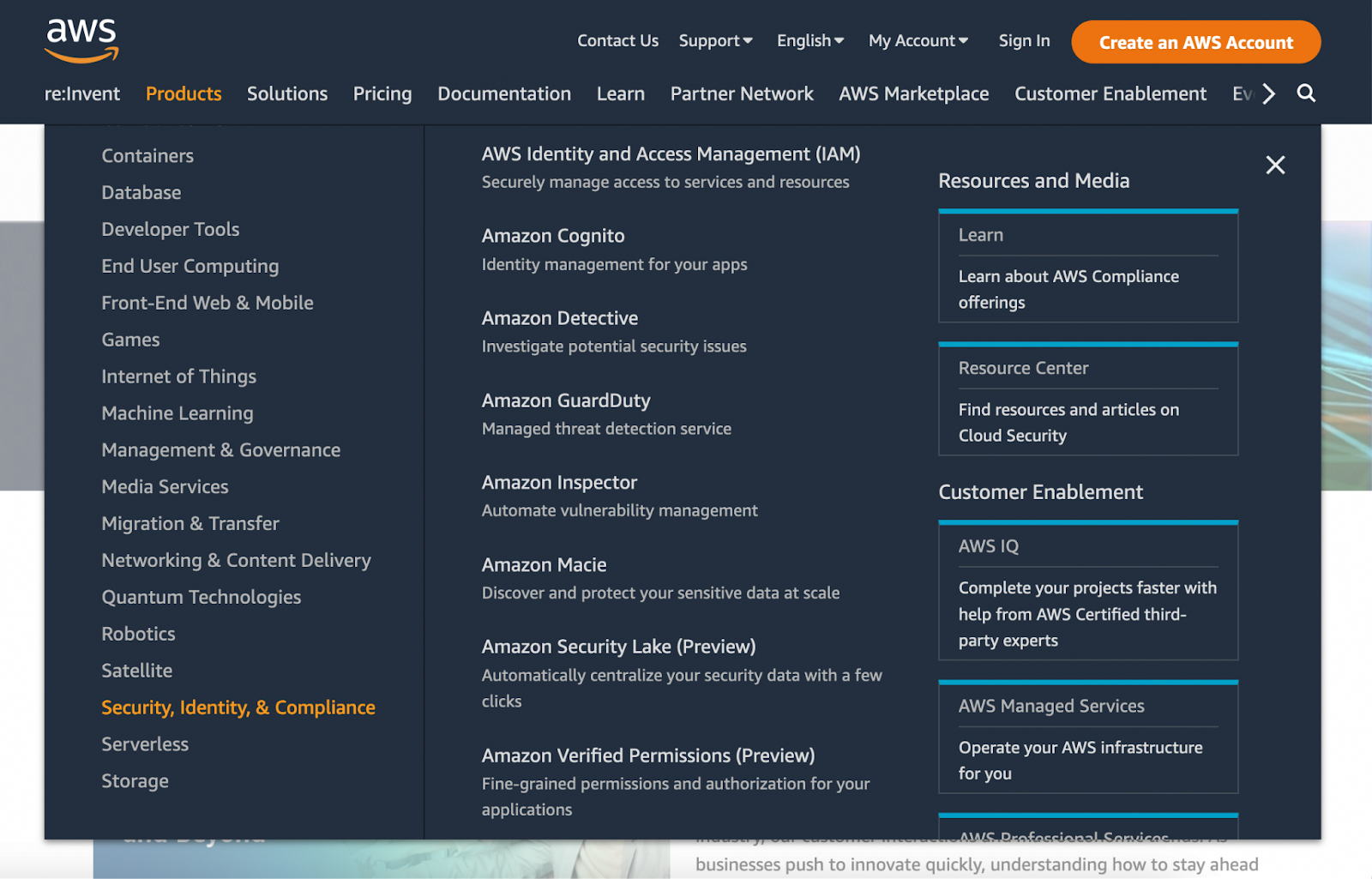Select the Games category
1372x879 pixels.
(x=130, y=340)
